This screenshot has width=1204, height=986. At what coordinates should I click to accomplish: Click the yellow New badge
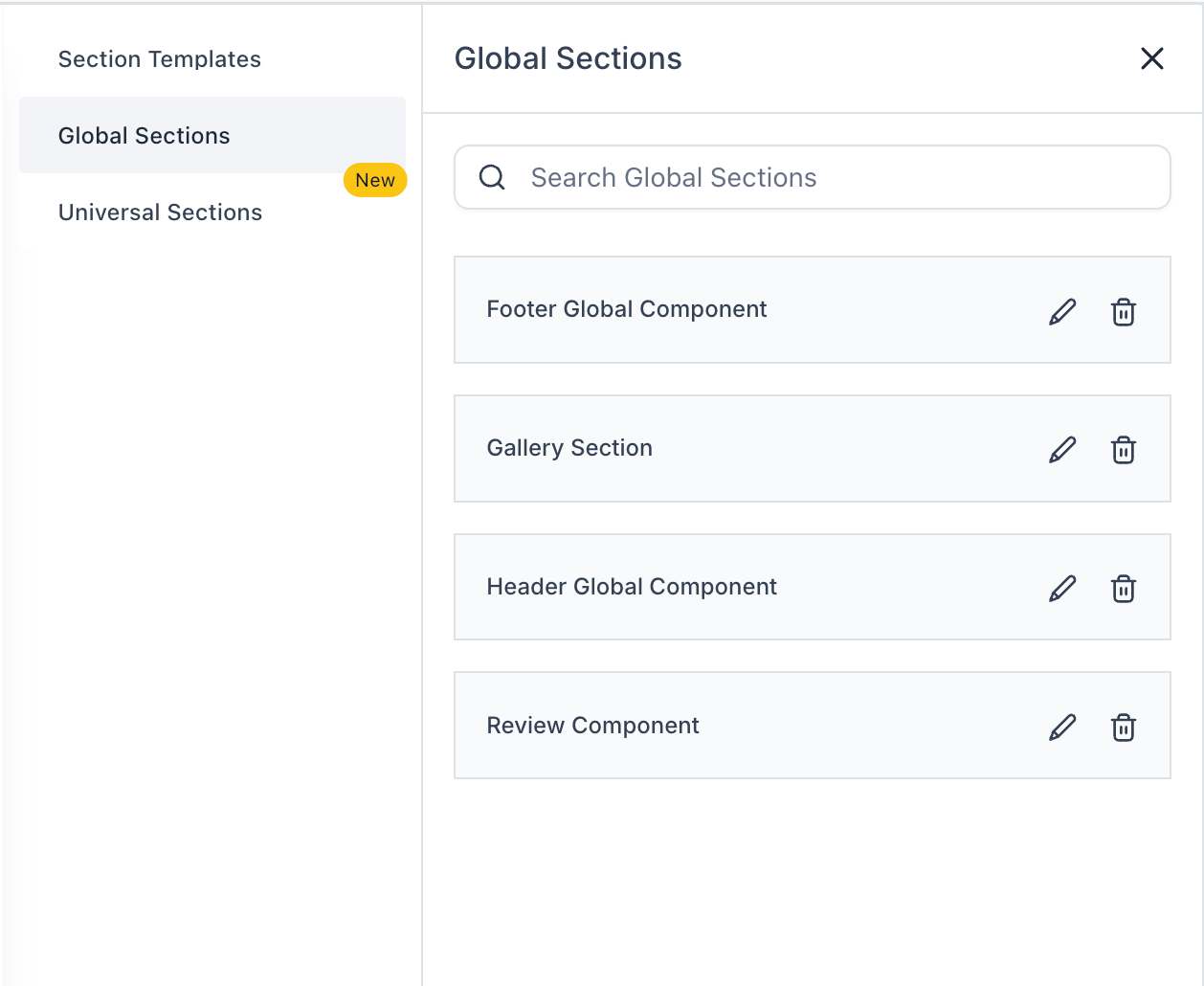point(375,180)
